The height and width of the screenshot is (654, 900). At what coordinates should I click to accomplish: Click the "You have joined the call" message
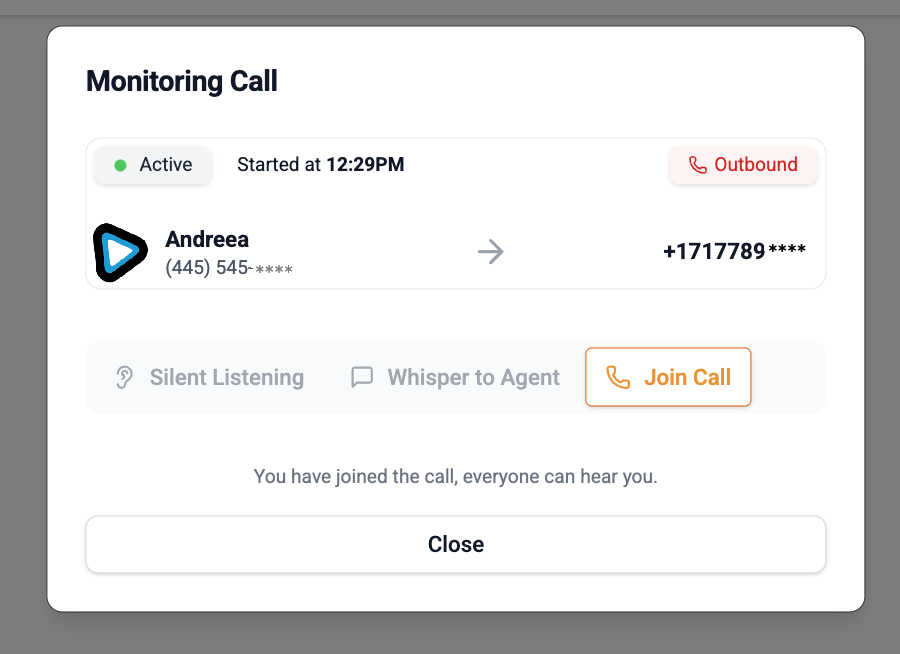point(455,476)
